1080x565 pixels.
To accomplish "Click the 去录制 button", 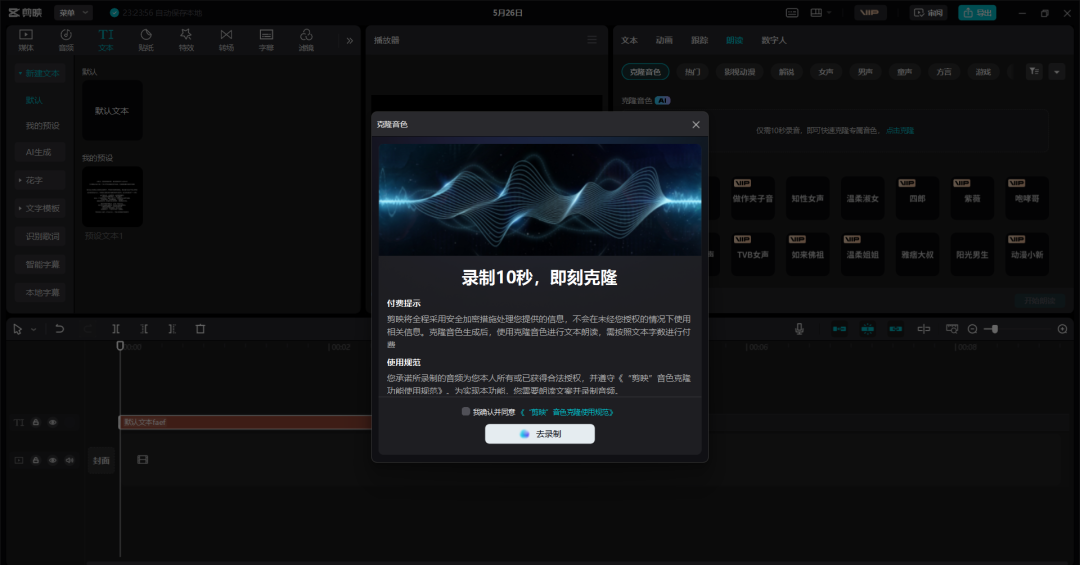I will [x=540, y=433].
